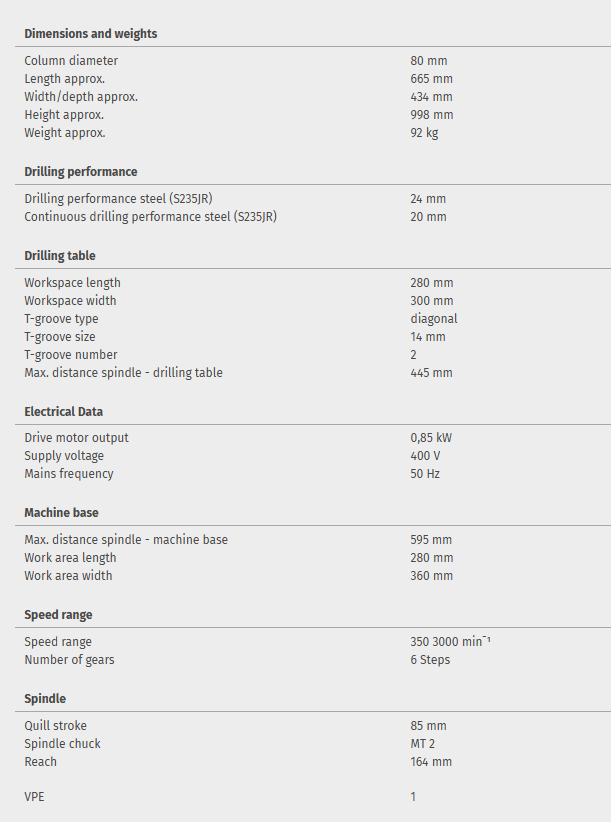
Task: Click the 400 V supply voltage value
Action: pos(425,456)
